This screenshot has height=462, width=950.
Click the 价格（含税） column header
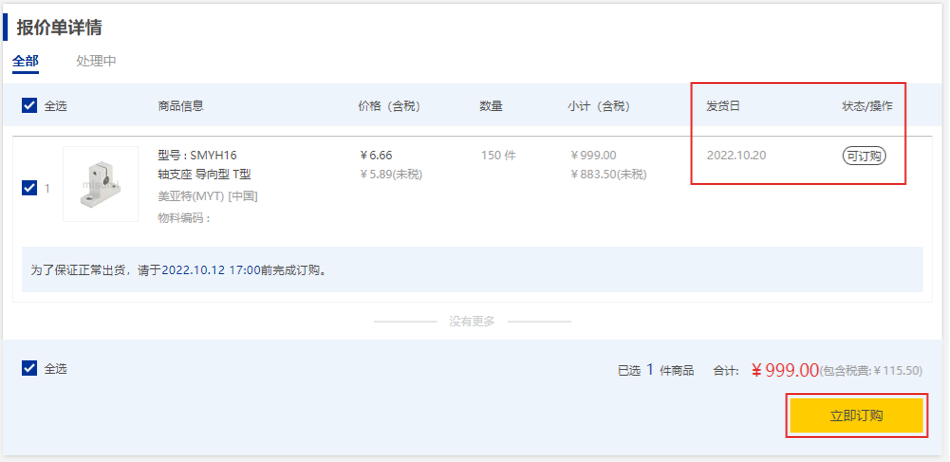(x=391, y=106)
